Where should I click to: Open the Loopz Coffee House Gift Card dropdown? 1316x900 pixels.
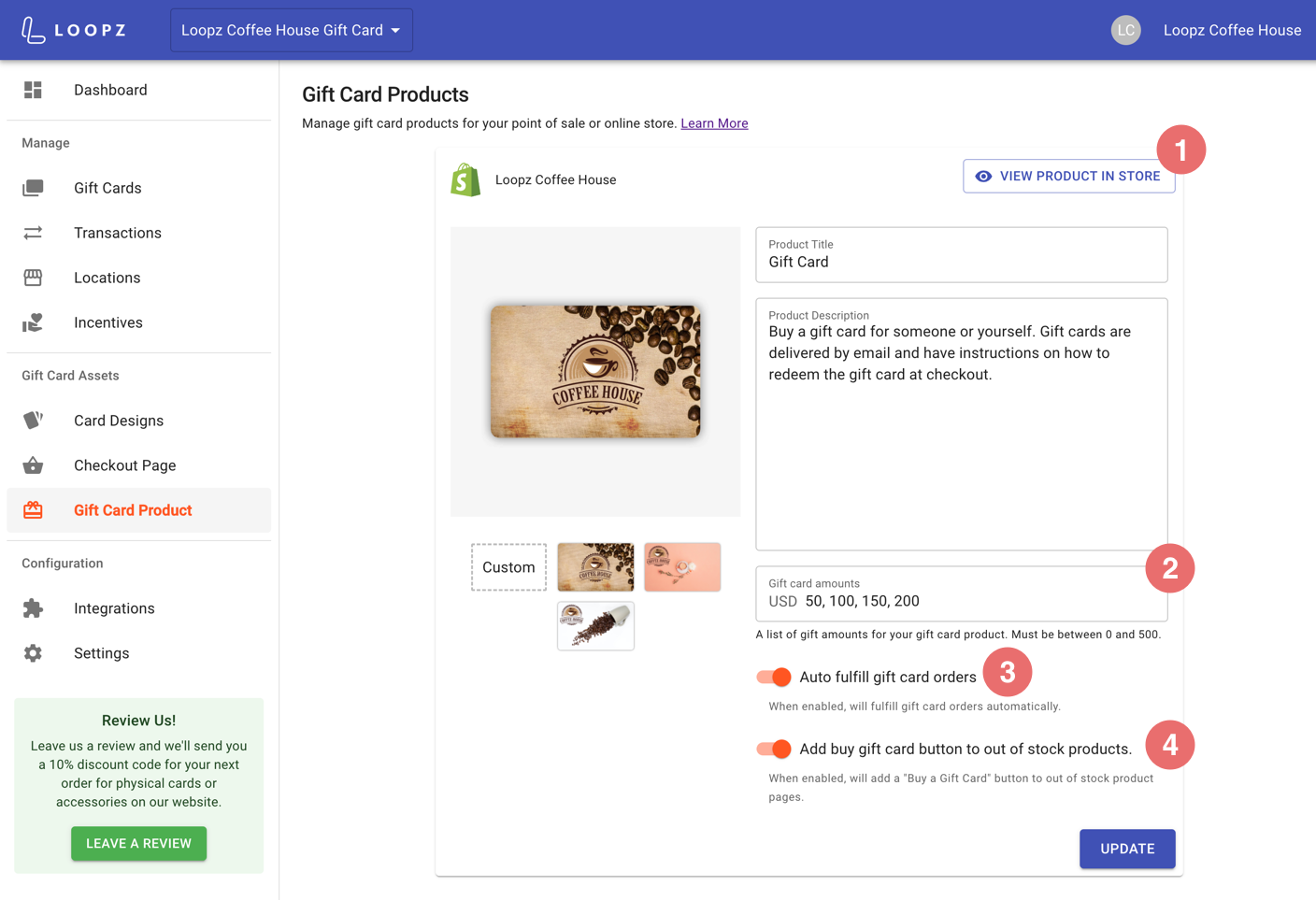(x=292, y=30)
